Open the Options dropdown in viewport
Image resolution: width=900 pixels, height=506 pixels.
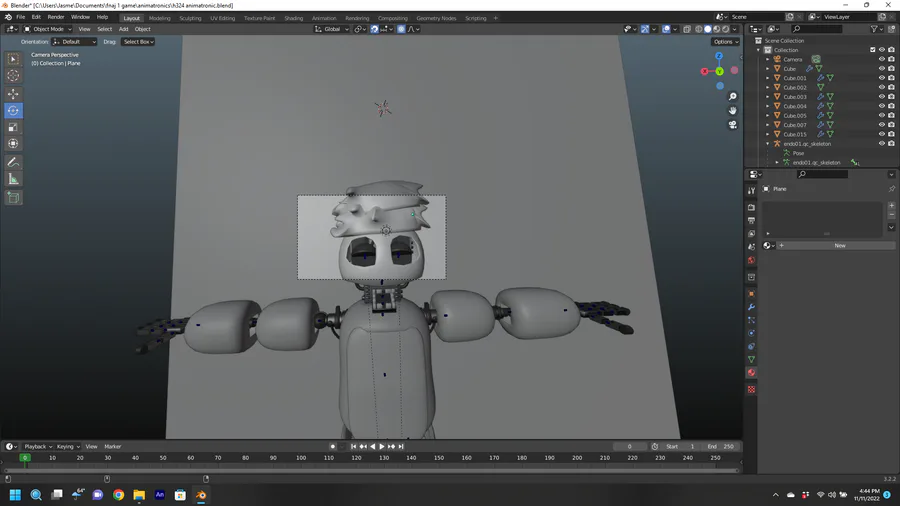coord(726,41)
